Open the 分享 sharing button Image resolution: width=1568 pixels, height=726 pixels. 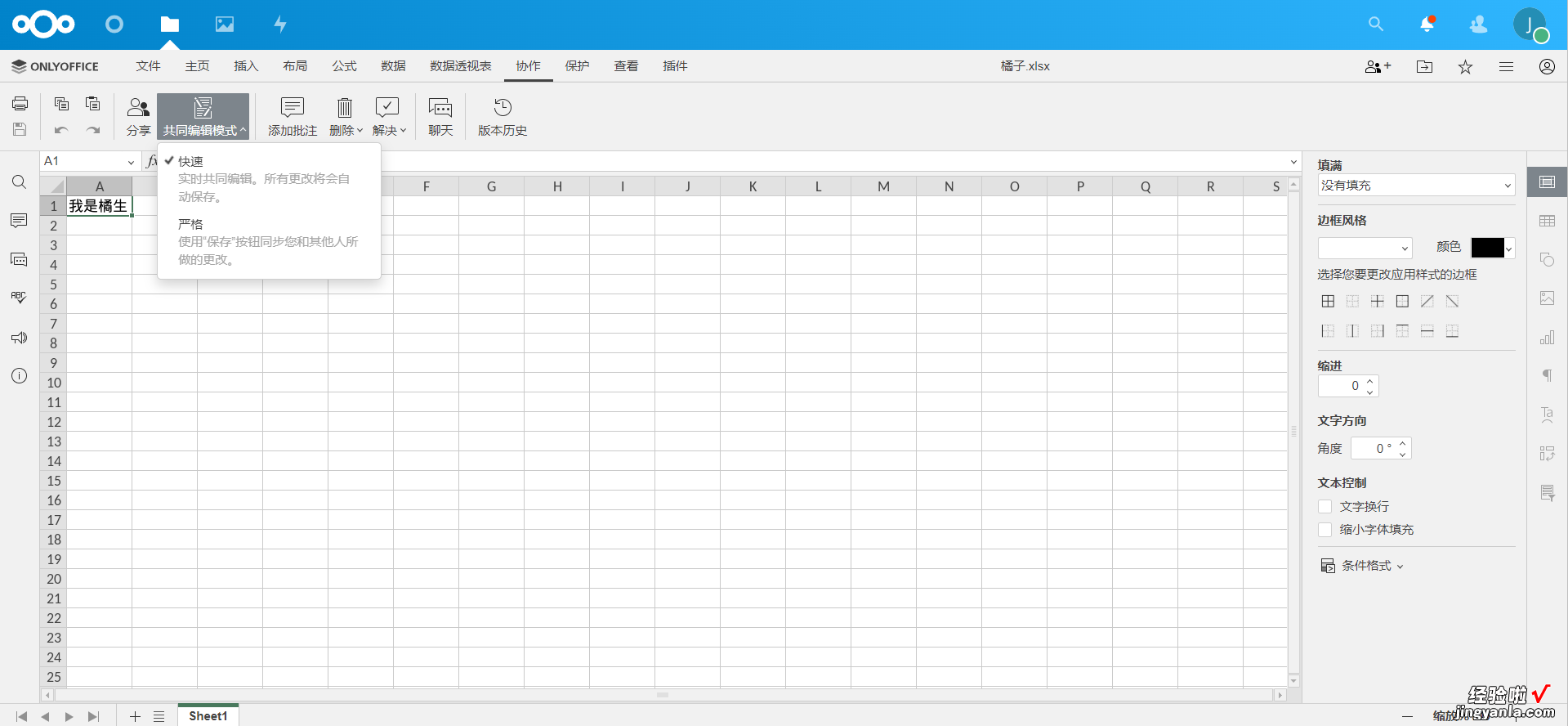tap(138, 117)
